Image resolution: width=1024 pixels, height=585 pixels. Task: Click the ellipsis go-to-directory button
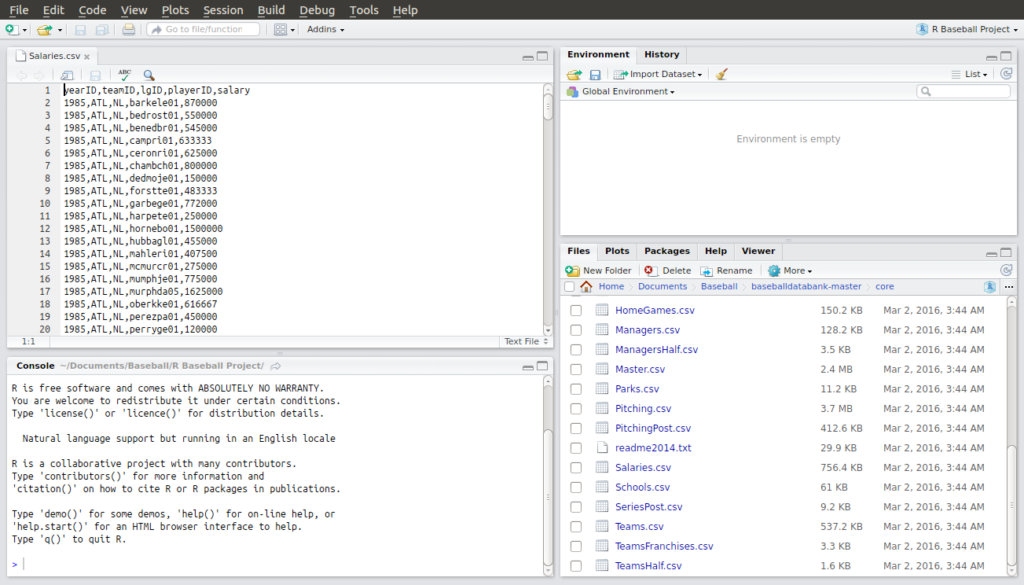click(1009, 287)
